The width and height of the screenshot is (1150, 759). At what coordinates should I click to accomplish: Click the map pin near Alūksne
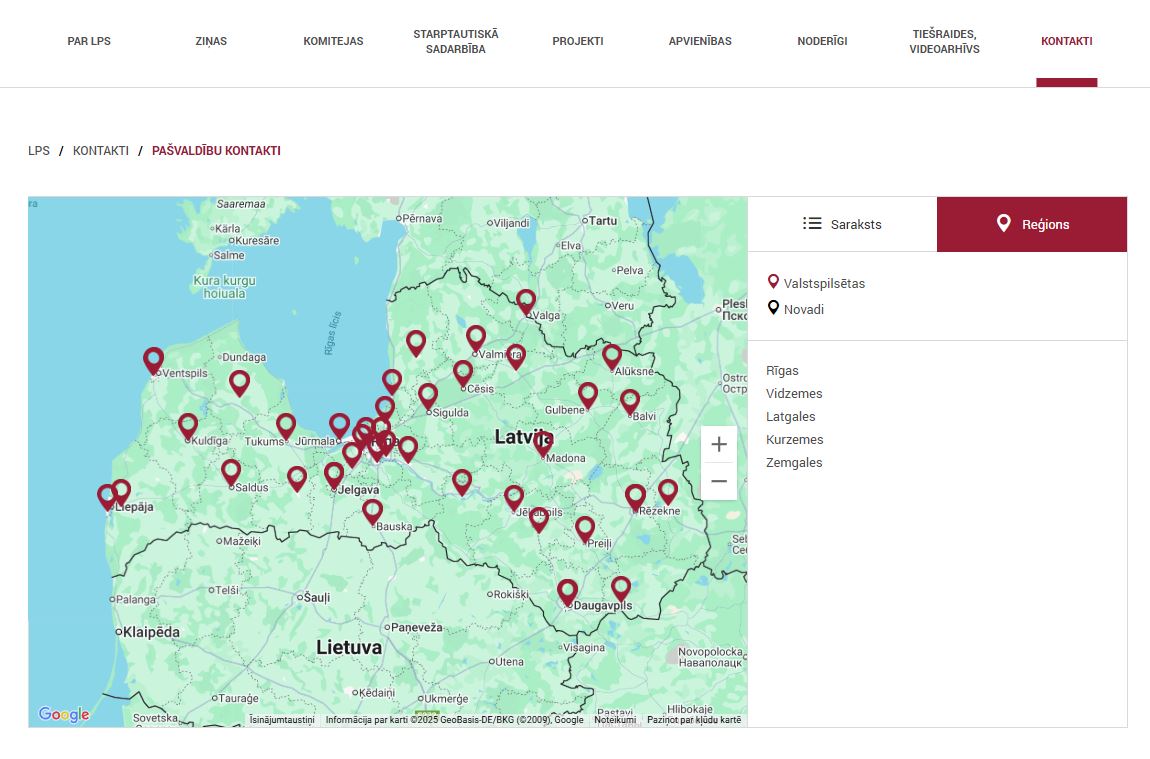612,356
